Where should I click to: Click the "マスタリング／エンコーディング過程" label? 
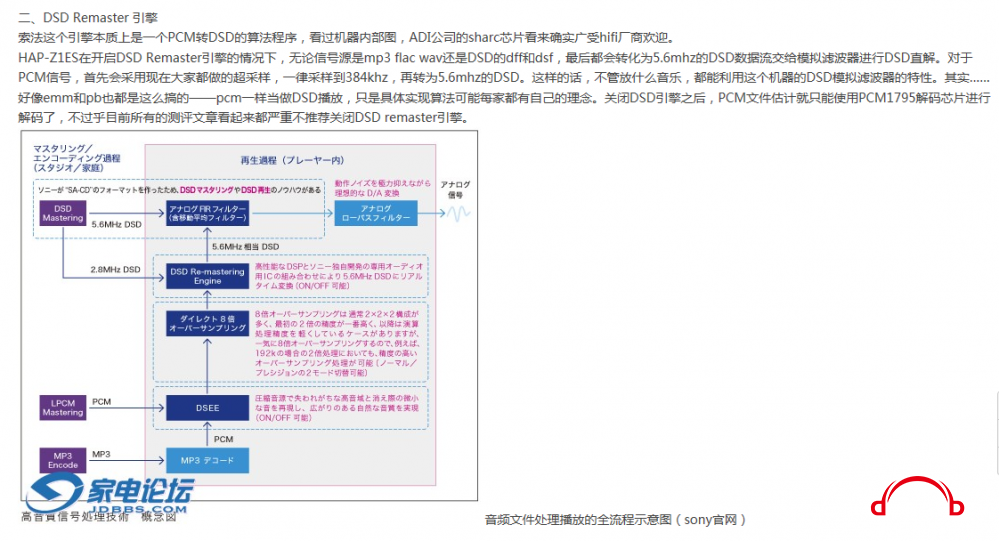tap(76, 158)
